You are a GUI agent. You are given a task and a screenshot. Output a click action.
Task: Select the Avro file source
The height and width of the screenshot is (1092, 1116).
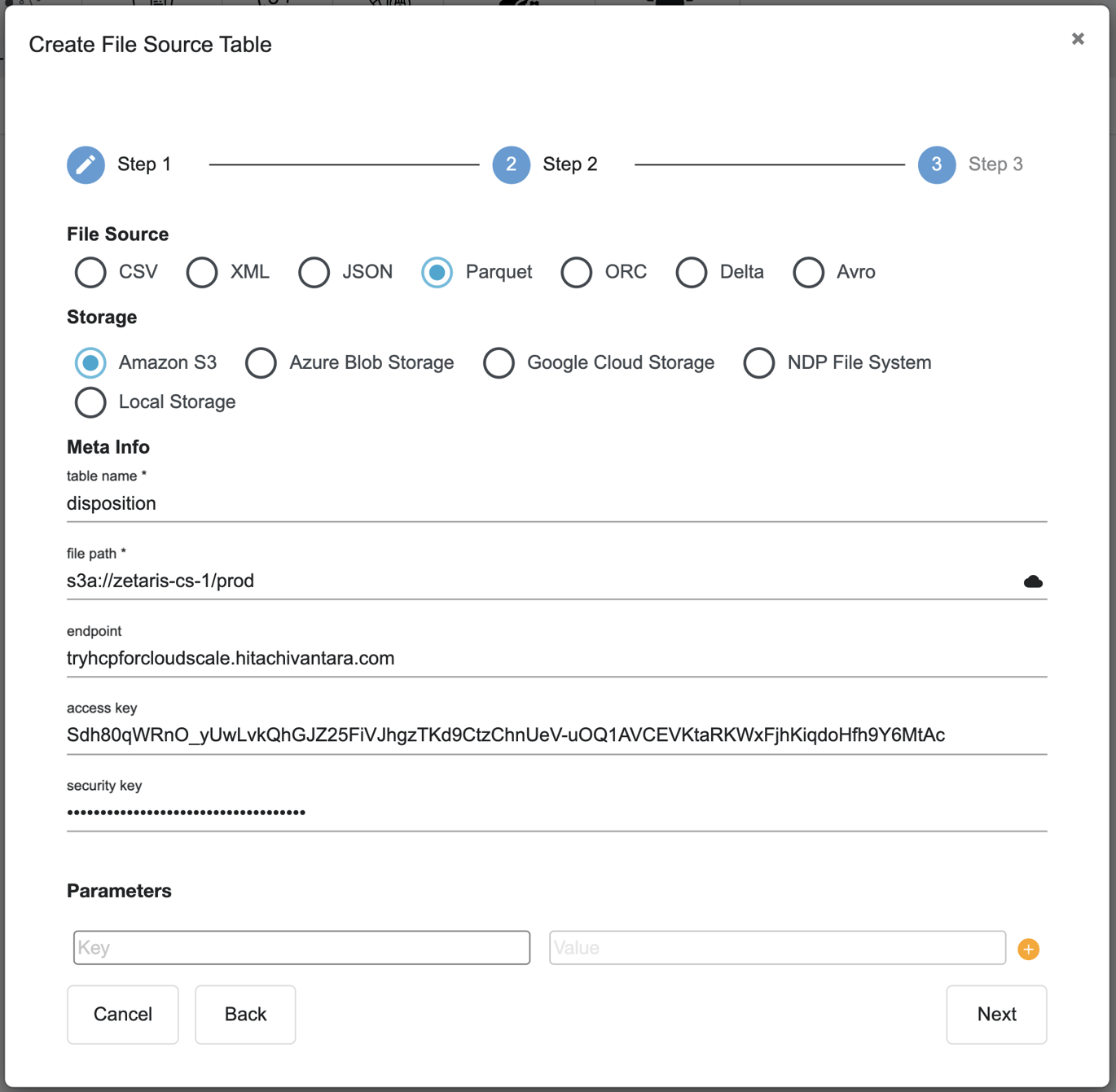tap(808, 272)
